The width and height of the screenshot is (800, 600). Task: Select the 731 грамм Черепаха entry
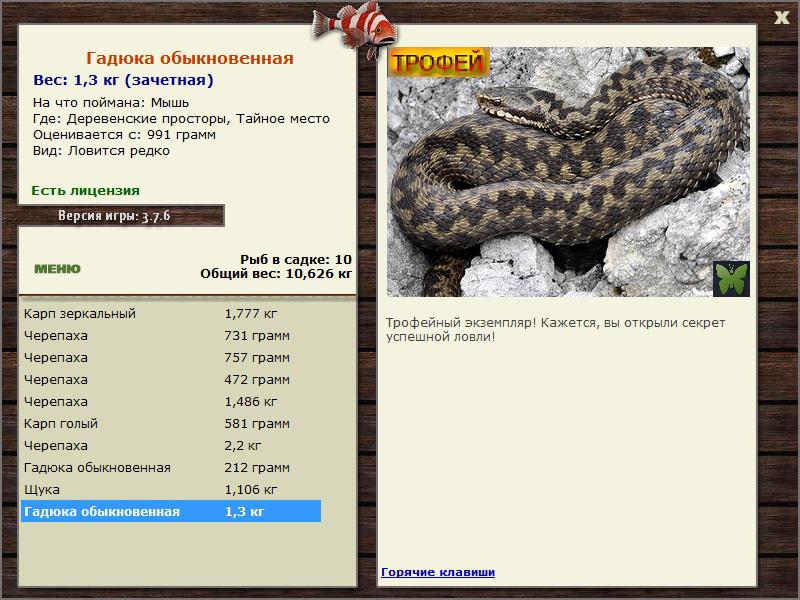click(171, 336)
